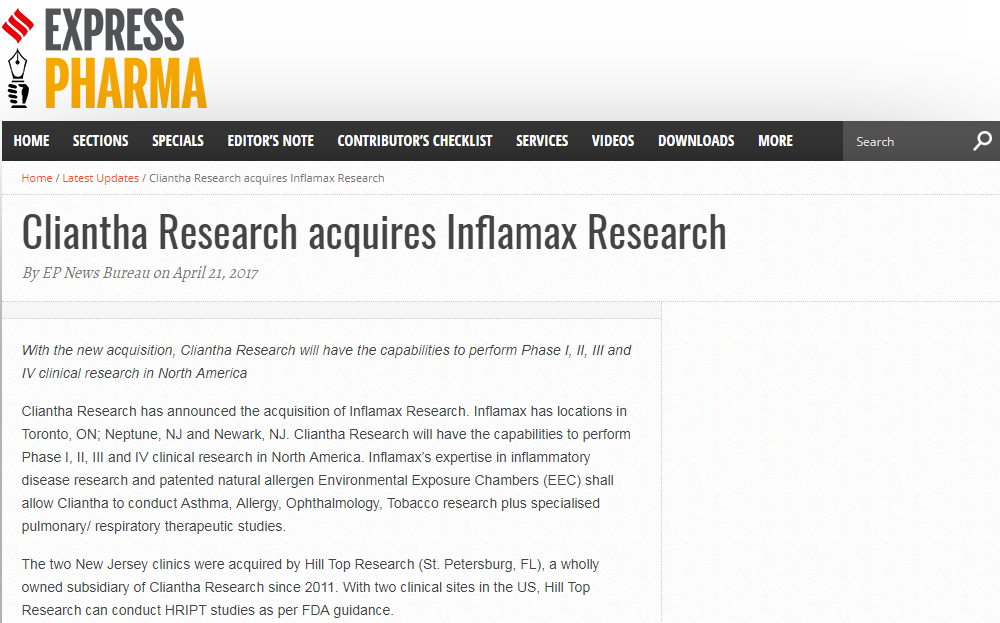Open DOWNLOADS from the navigation bar

(x=696, y=141)
